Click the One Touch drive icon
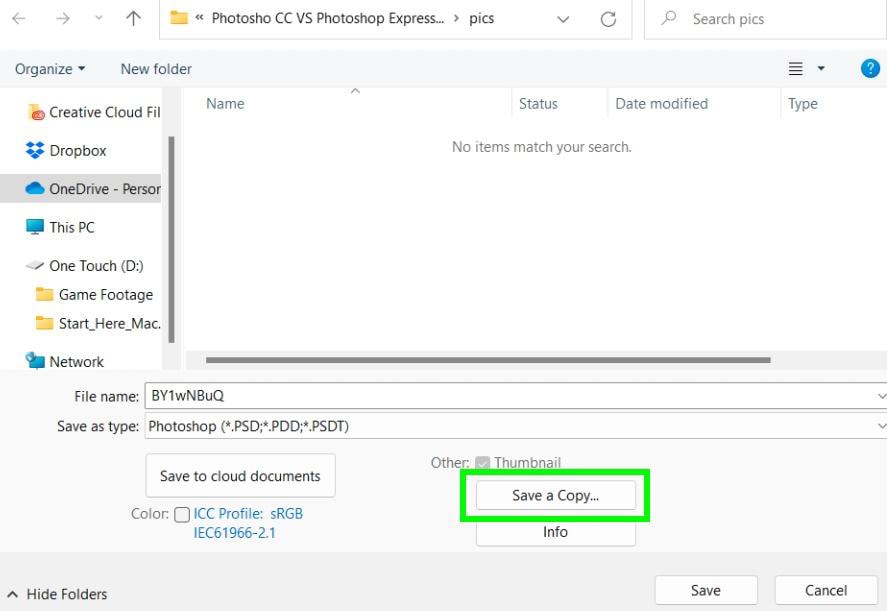Viewport: 887px width, 611px height. (x=35, y=265)
